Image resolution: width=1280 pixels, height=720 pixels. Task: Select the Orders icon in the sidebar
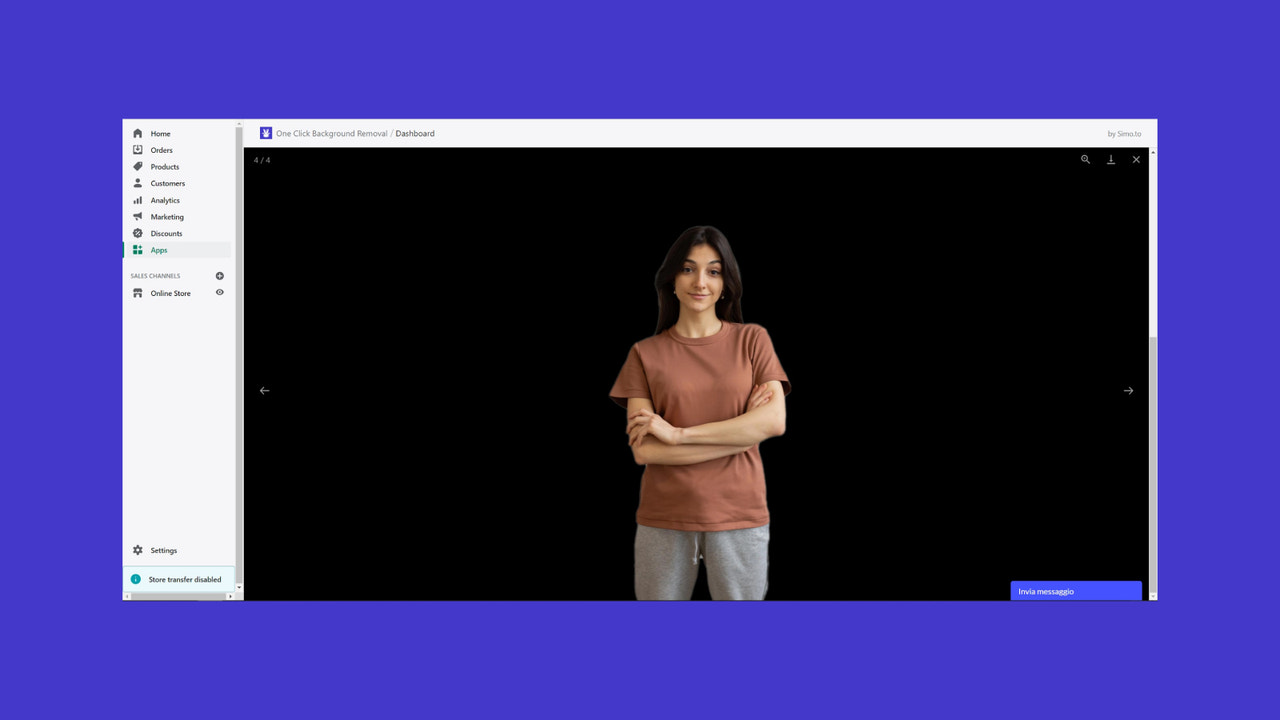[x=137, y=149]
